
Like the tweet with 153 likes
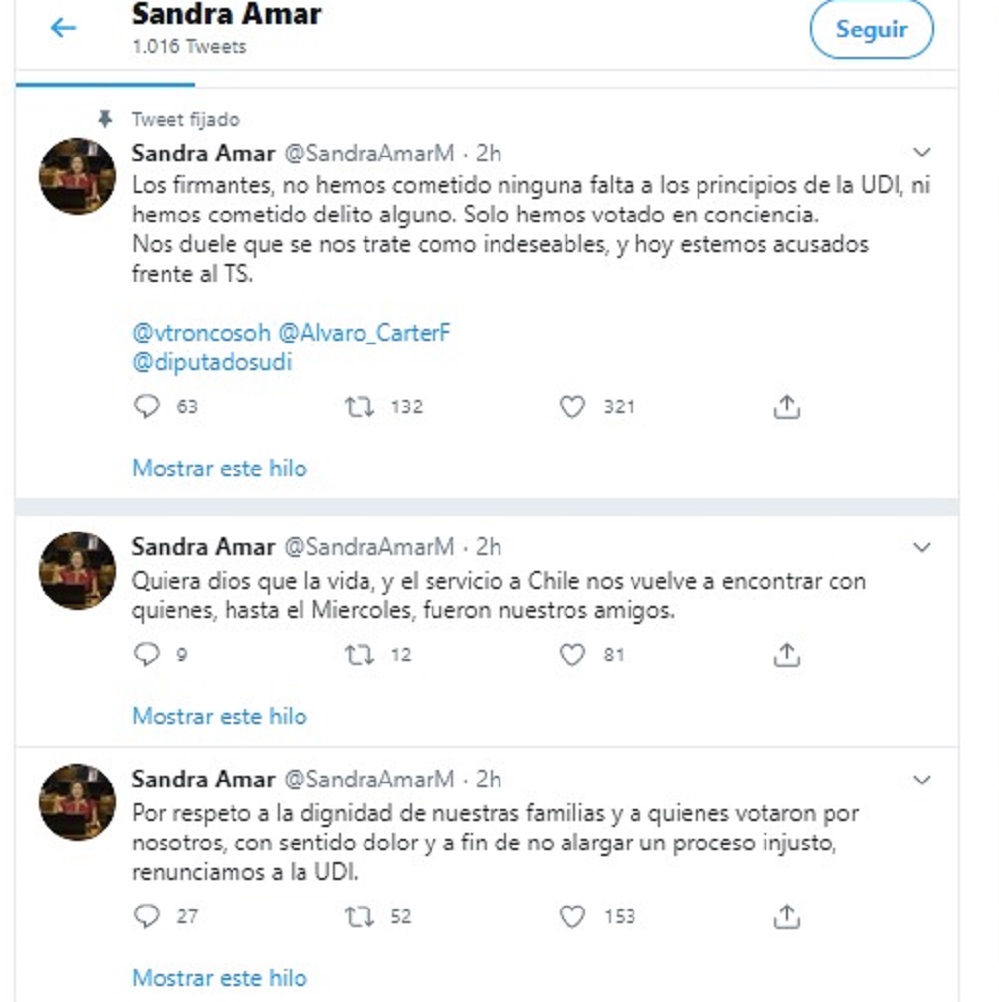pos(572,916)
